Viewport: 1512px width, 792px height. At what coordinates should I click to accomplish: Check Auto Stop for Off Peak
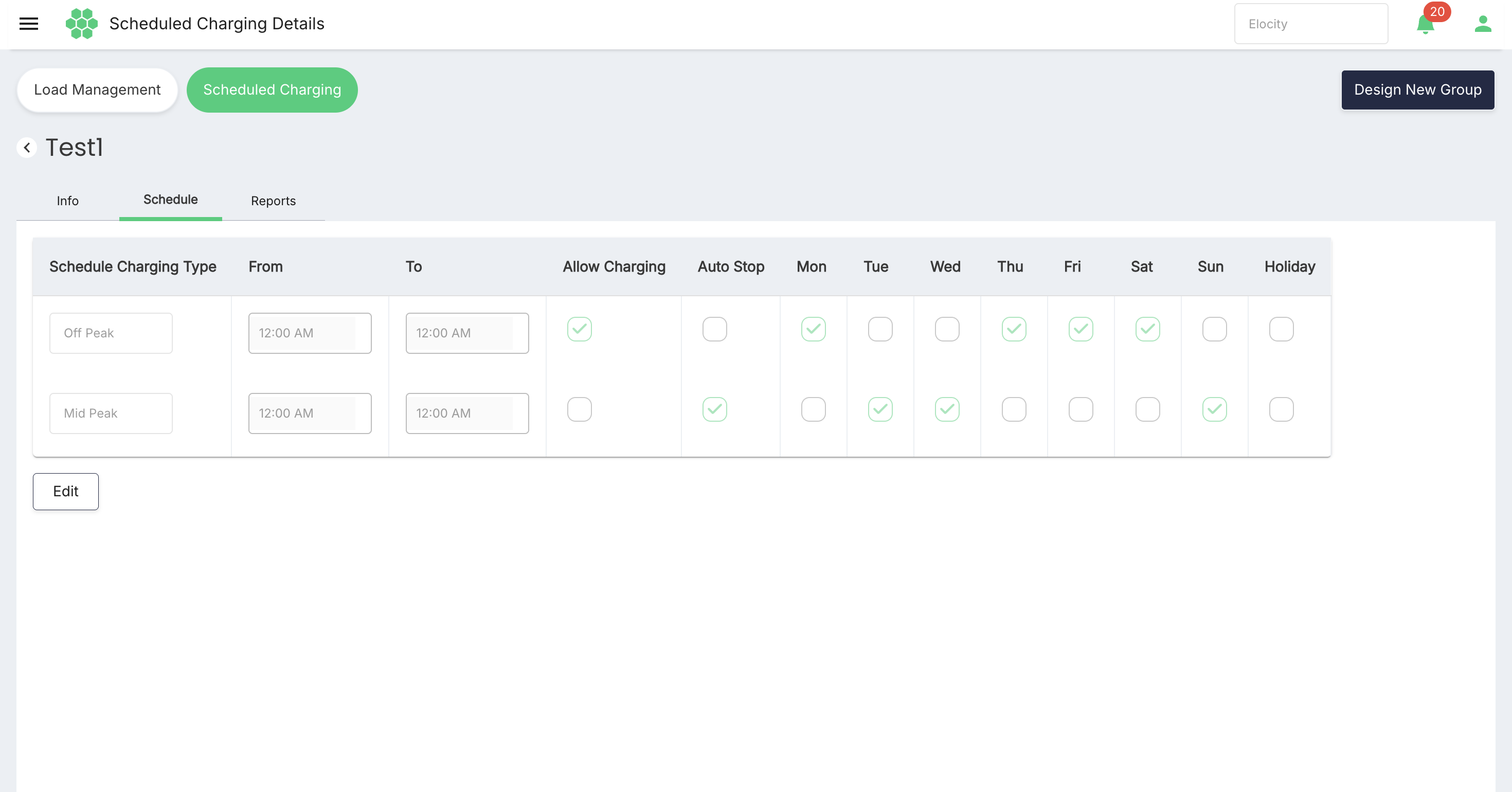coord(714,329)
